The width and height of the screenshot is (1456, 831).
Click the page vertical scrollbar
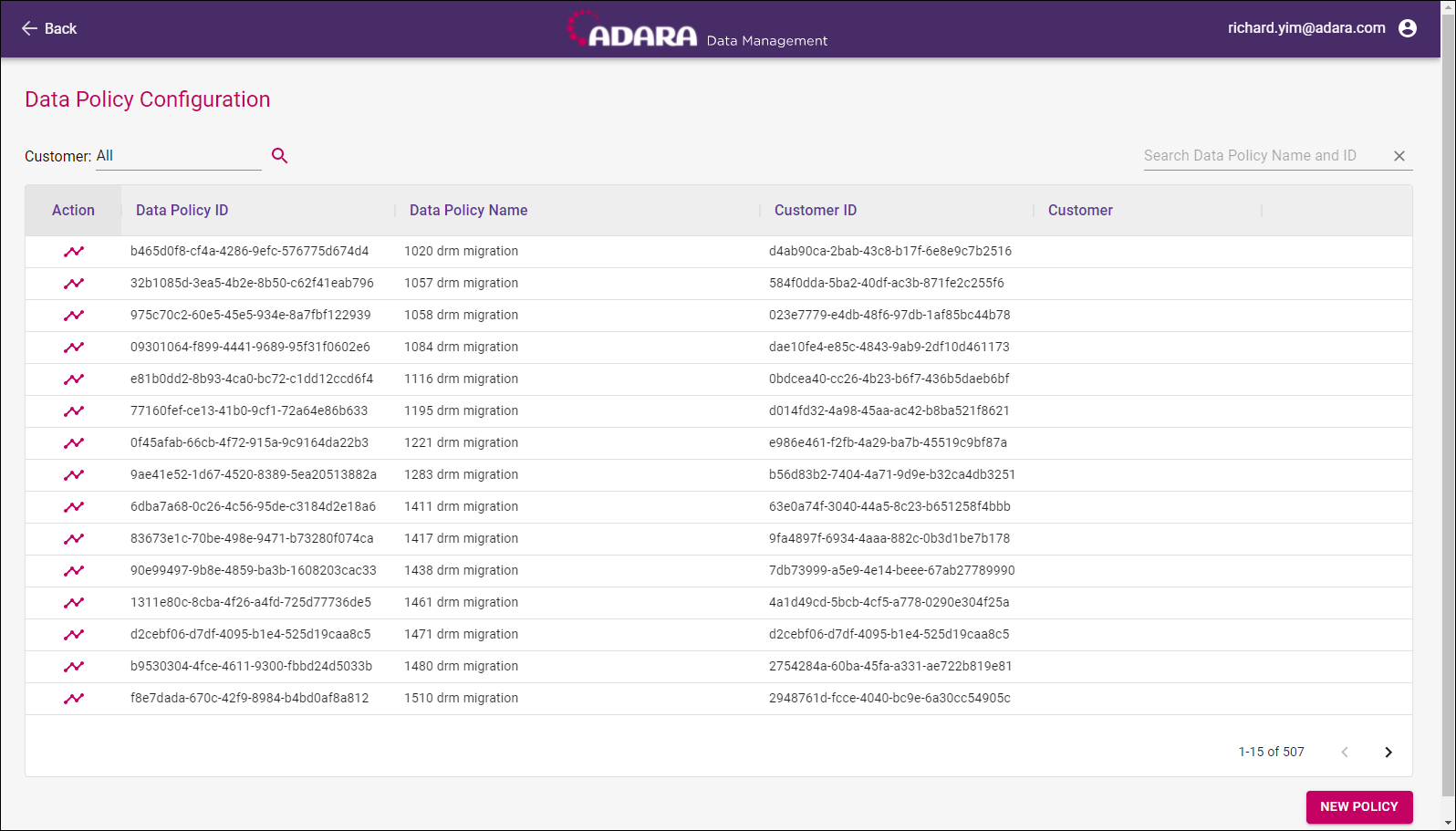(1449, 404)
